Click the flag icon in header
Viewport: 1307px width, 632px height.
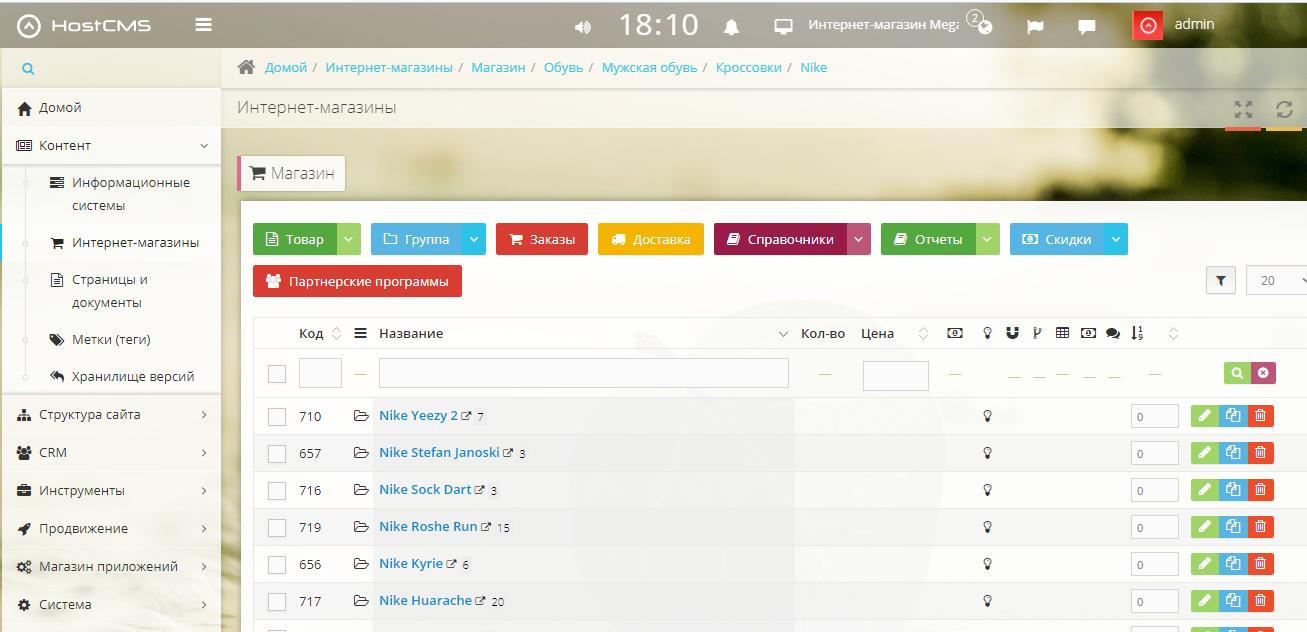coord(1035,27)
